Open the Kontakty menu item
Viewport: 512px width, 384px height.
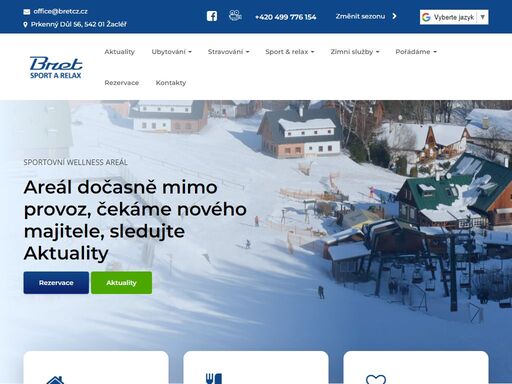click(x=171, y=83)
